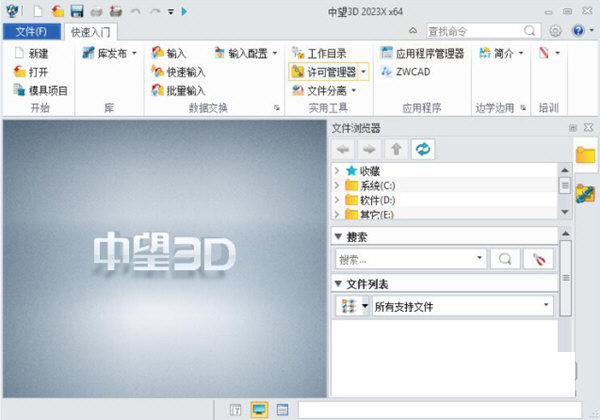Collapse the 文件列表 section
Viewport: 600px width, 420px height.
coord(338,284)
